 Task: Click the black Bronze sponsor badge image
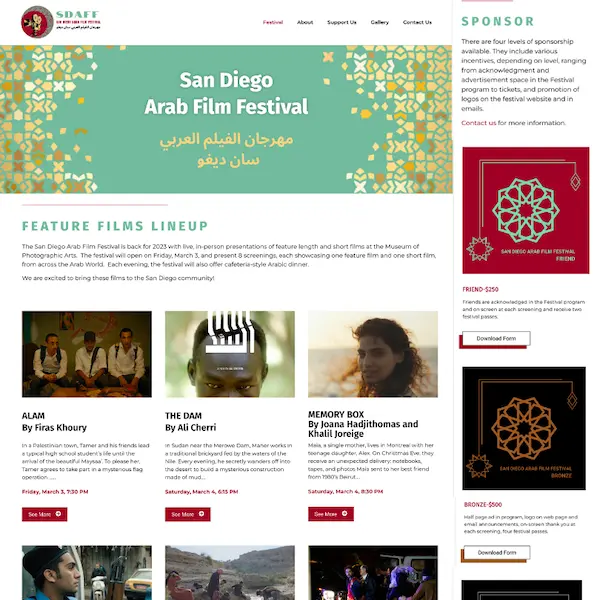(x=524, y=428)
